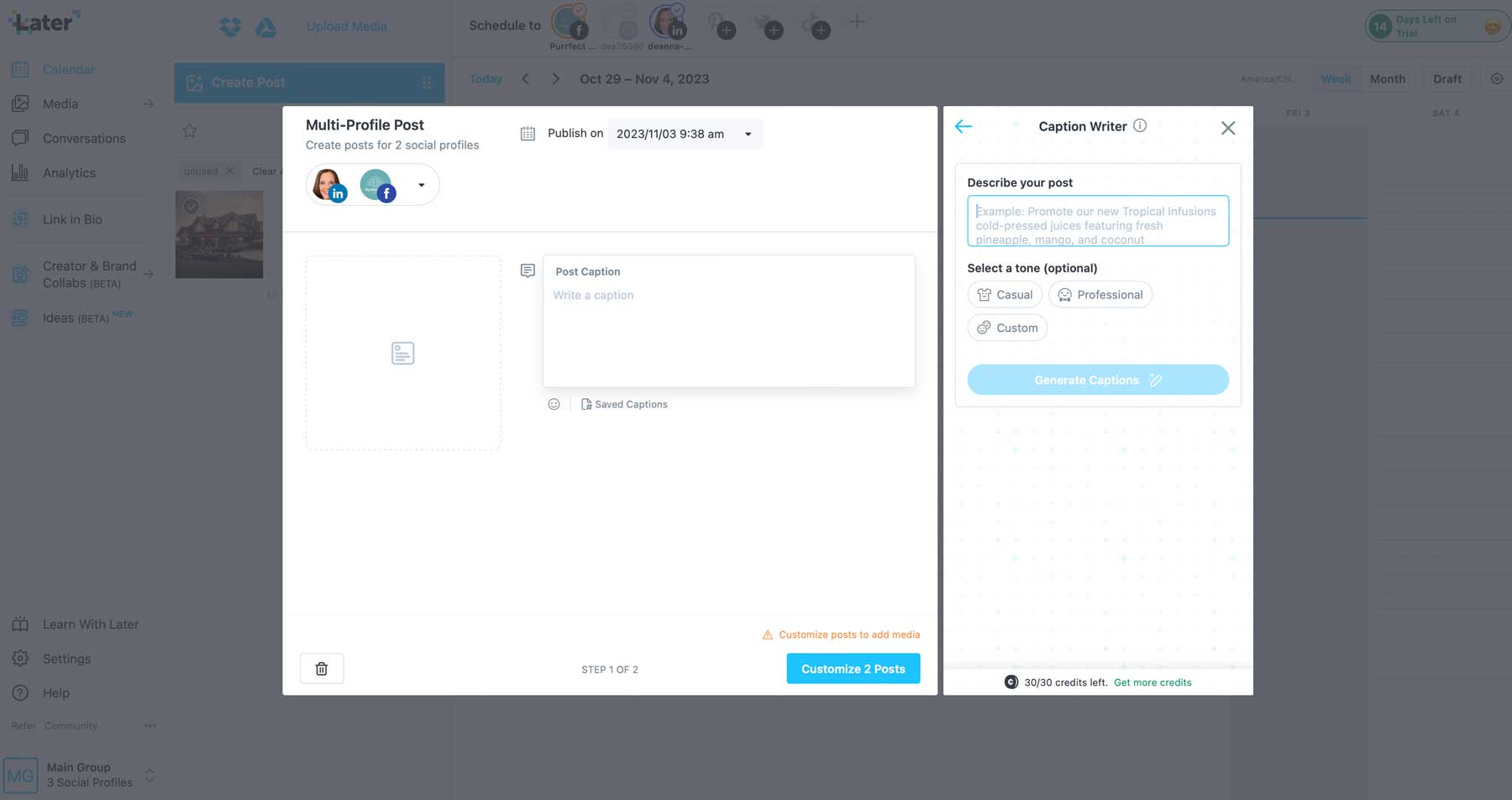Open the calendar icon beside Publish on
The width and height of the screenshot is (1512, 800).
pos(528,134)
